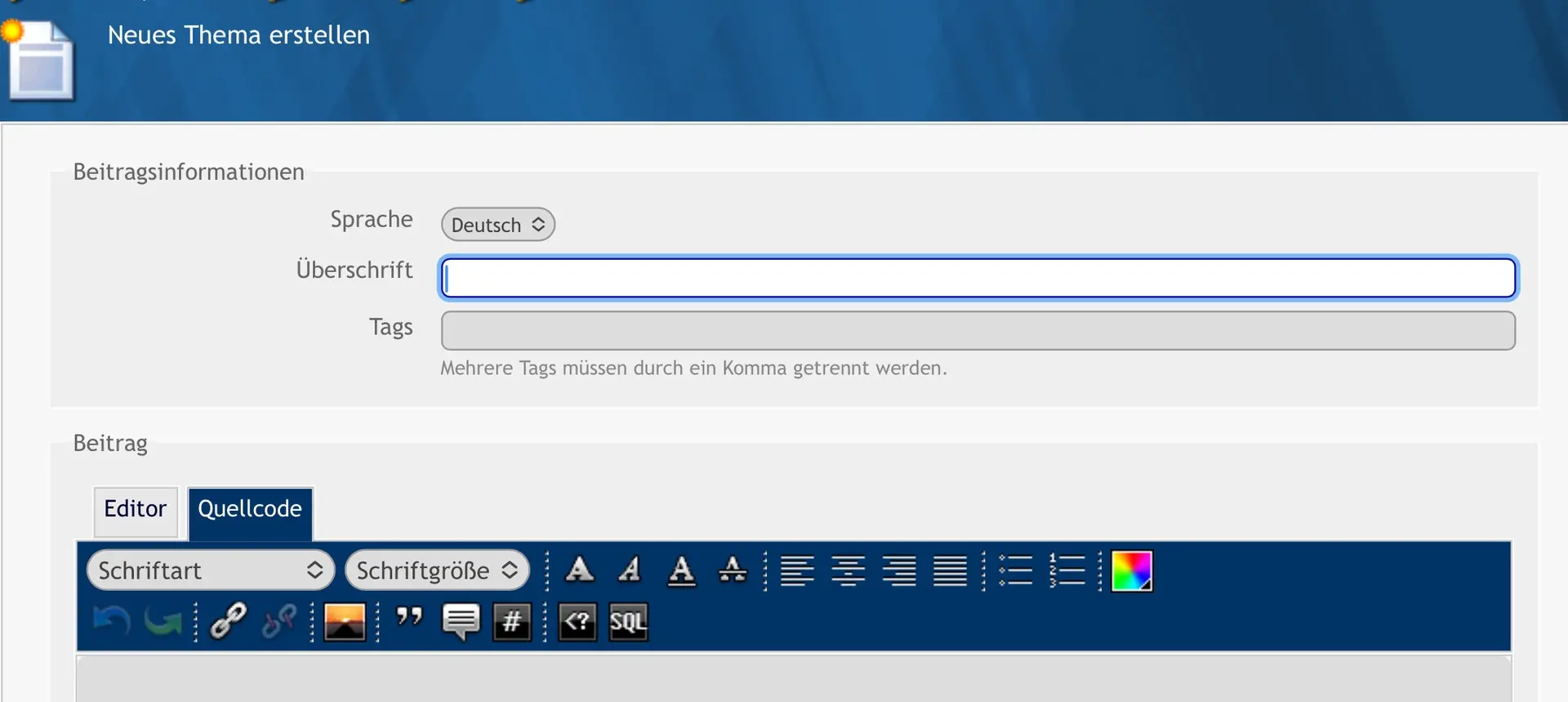Open the Schriftart font dropdown

211,570
